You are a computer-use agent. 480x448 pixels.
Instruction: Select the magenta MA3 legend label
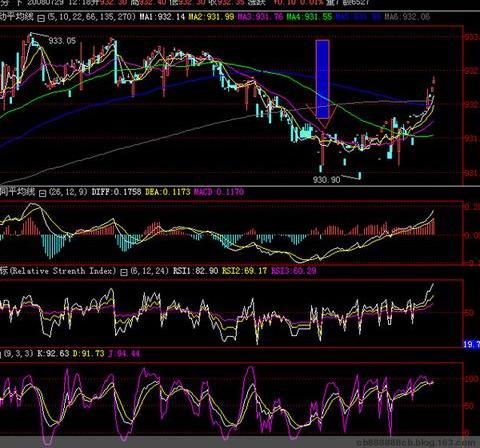click(x=260, y=17)
